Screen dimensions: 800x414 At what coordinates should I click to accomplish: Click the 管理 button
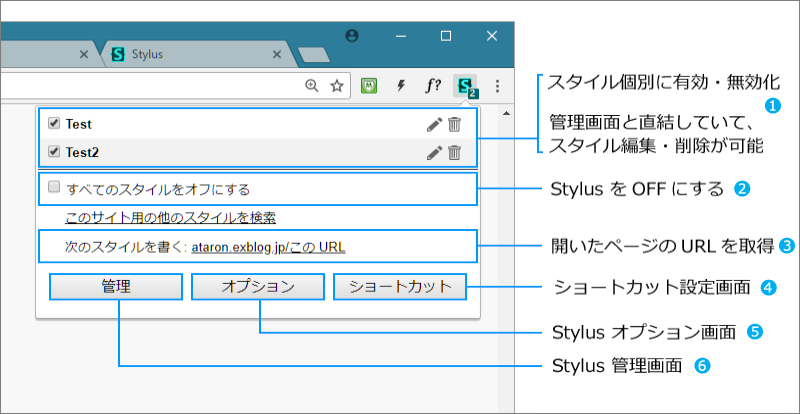(116, 286)
